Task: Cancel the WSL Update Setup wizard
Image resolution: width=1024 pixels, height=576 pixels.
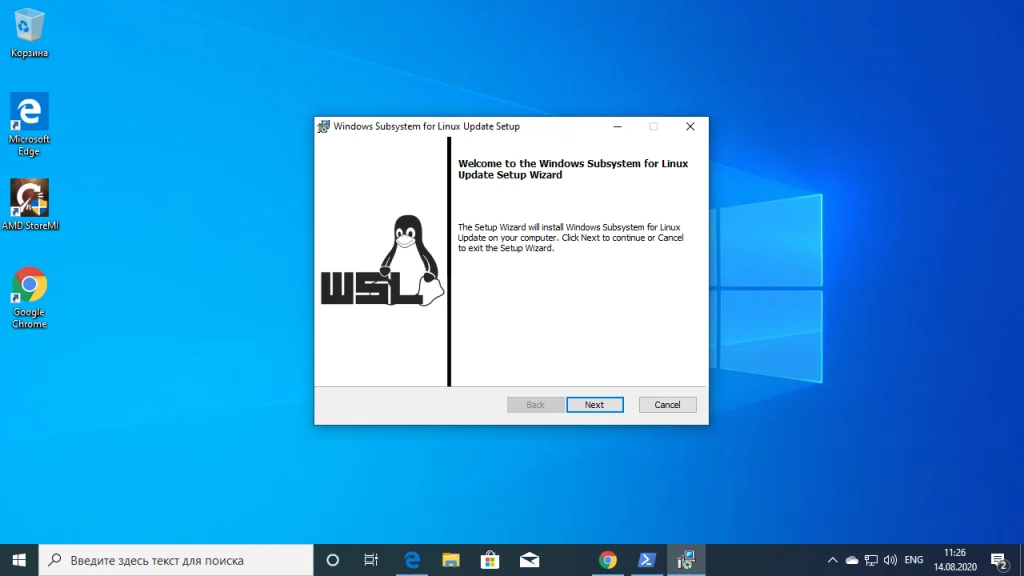Action: coord(667,405)
